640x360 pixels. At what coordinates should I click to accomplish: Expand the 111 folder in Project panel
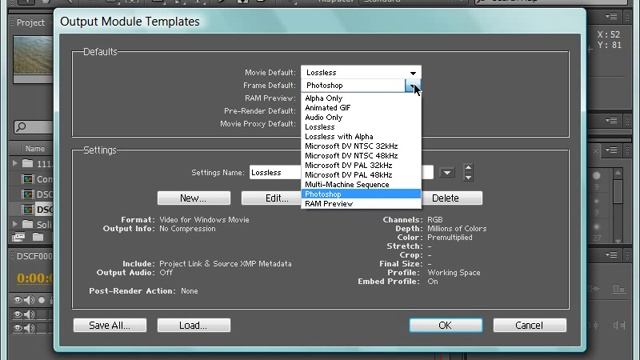click(15, 163)
